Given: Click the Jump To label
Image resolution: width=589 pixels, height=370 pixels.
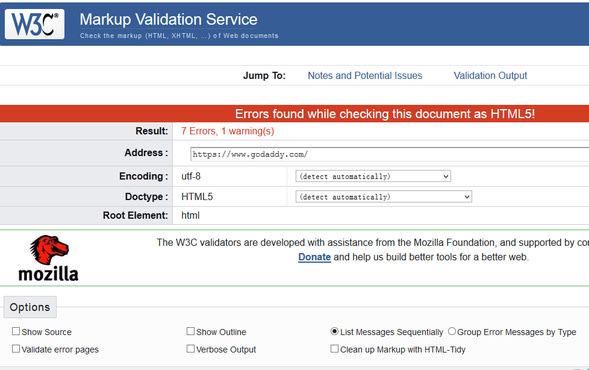Looking at the screenshot, I should coord(264,76).
